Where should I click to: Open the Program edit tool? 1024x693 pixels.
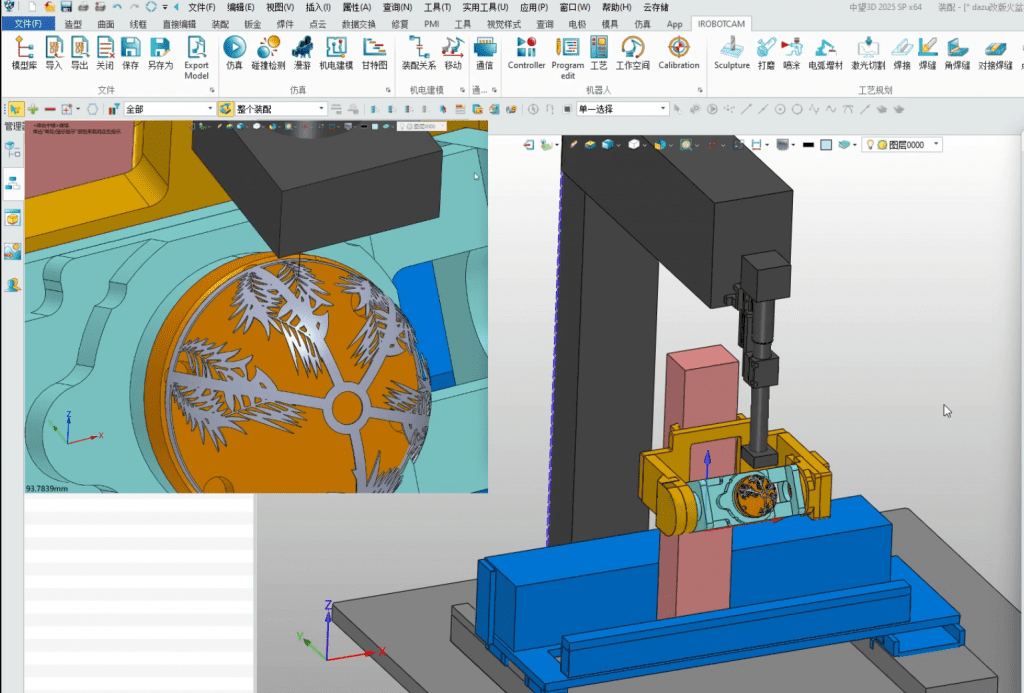[x=568, y=50]
